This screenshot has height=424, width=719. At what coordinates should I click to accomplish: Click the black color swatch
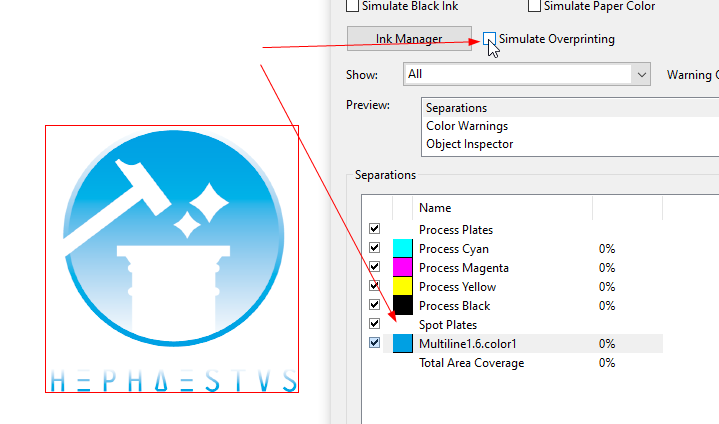[403, 305]
